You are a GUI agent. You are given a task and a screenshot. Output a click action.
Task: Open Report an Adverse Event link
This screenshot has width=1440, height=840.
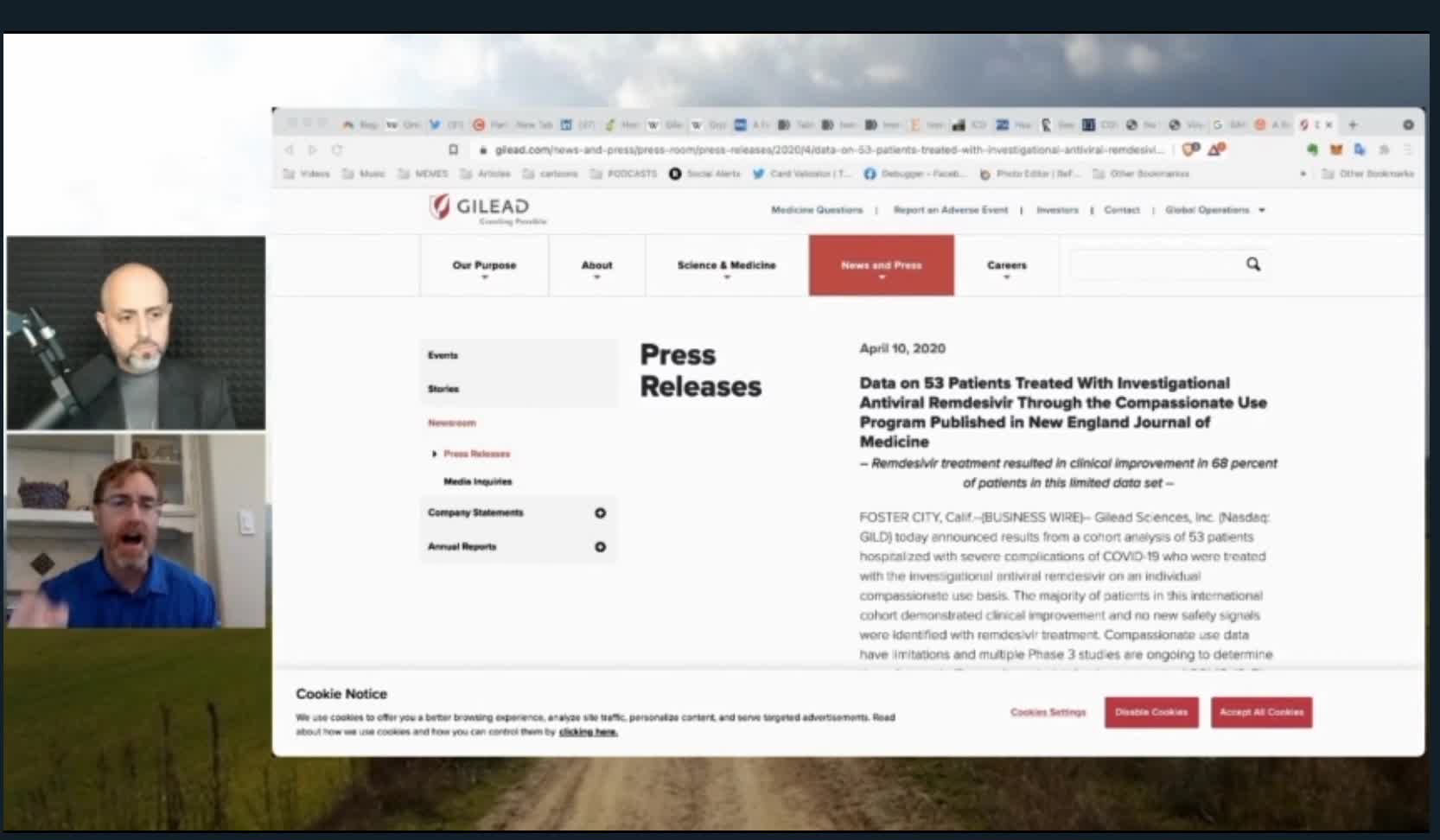(951, 210)
